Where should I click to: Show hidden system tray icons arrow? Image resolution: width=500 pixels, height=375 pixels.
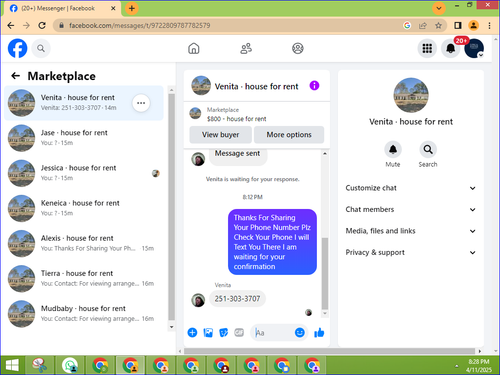coord(456,366)
